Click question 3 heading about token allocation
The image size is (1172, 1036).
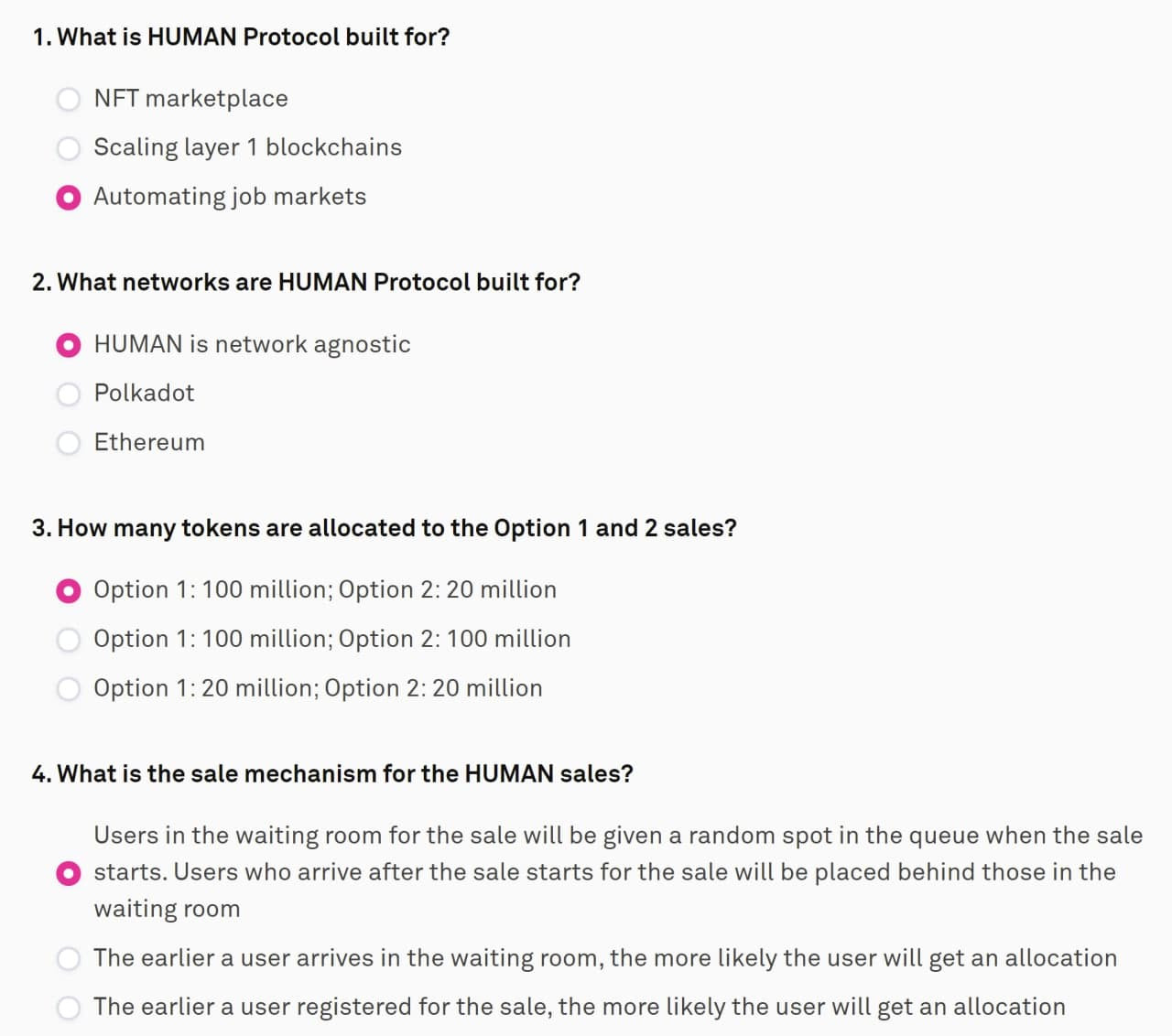coord(384,528)
